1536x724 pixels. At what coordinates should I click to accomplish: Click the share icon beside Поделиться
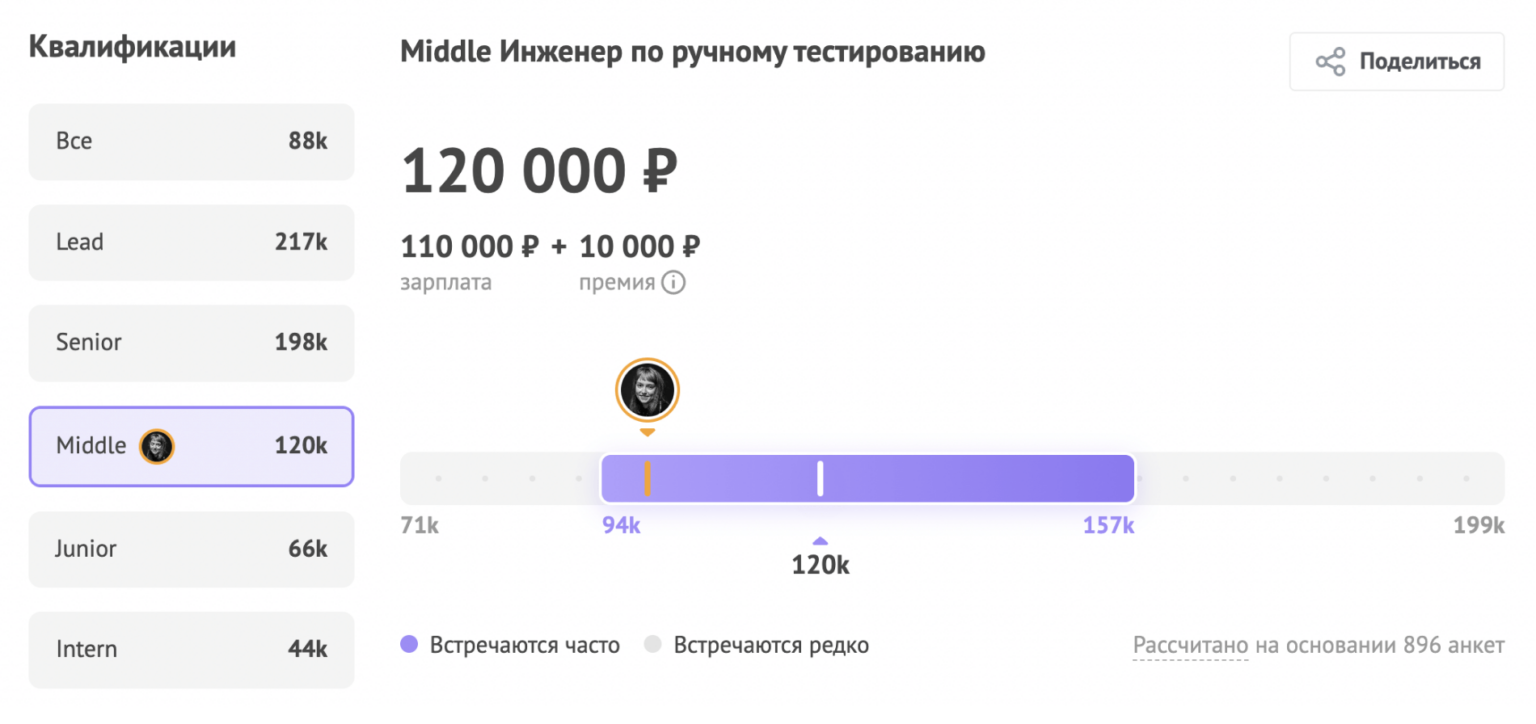pos(1330,62)
